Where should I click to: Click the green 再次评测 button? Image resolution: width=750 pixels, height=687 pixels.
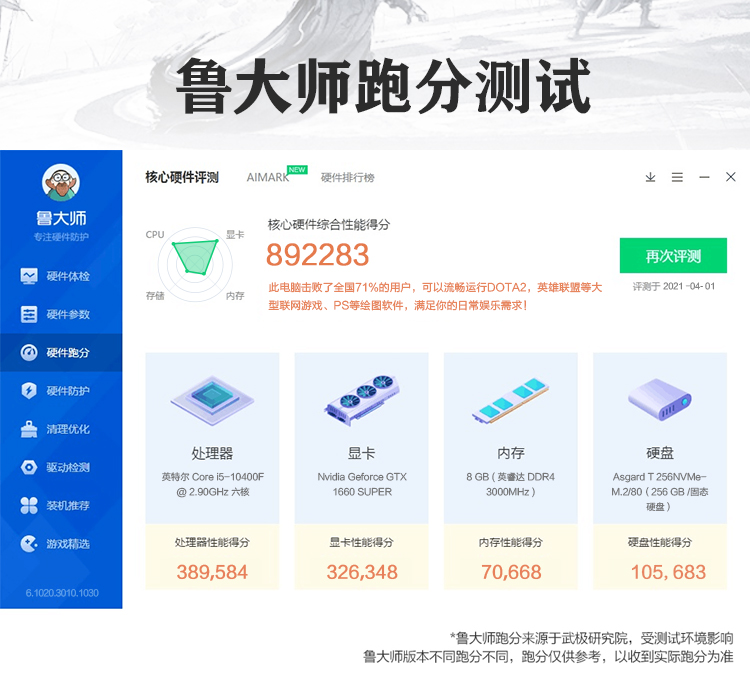click(673, 255)
